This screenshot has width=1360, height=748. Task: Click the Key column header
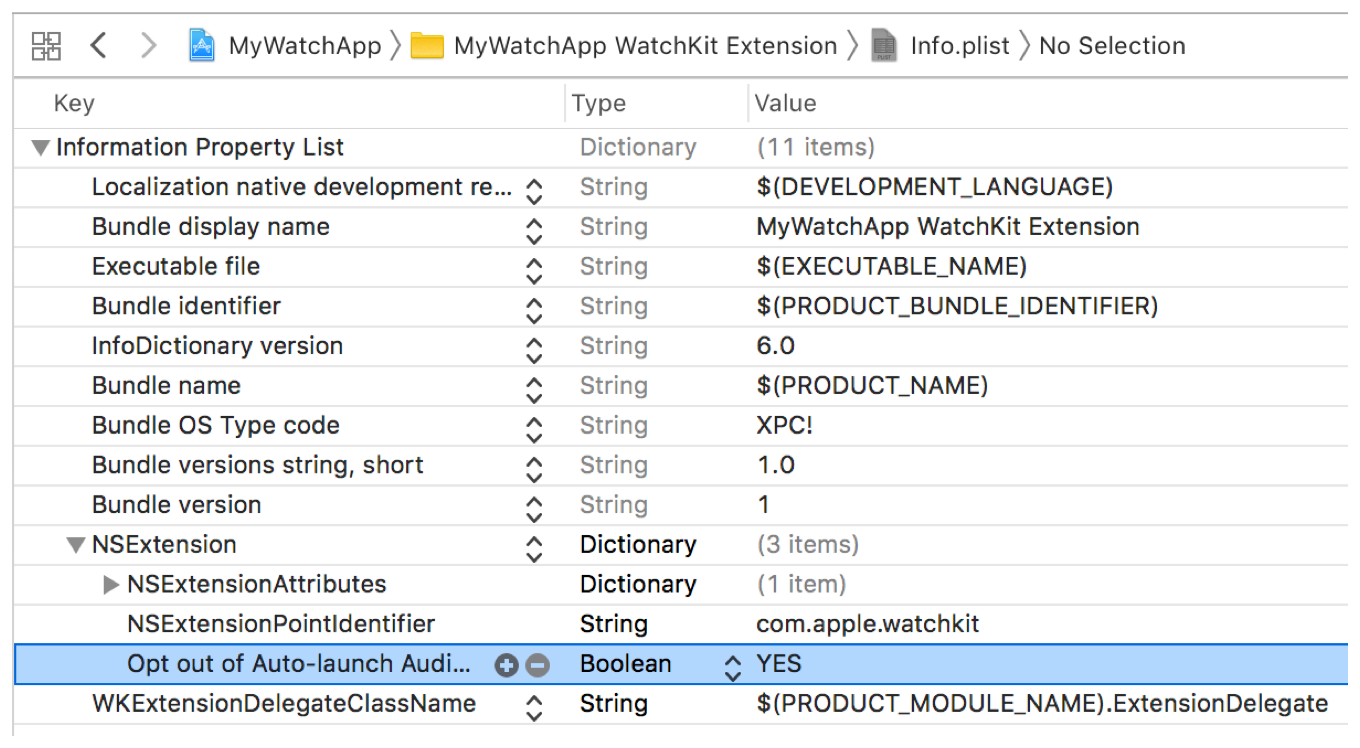pos(74,103)
